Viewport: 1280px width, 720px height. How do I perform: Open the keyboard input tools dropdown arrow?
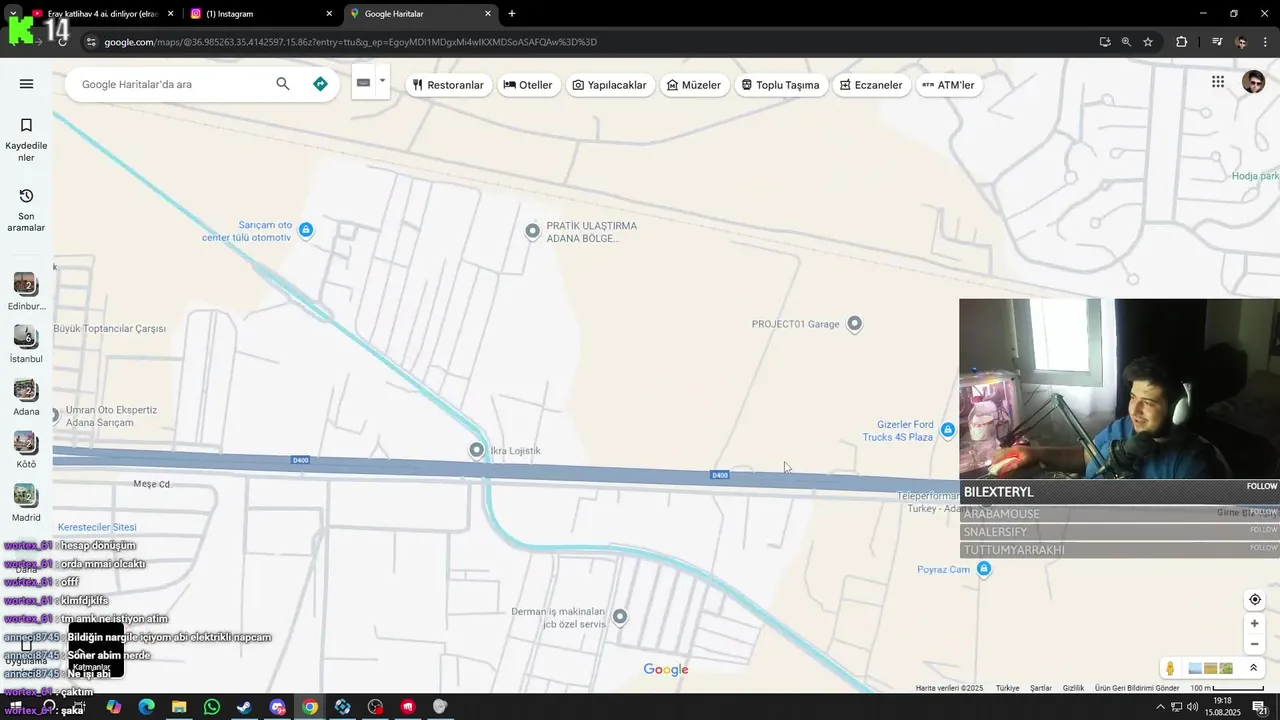pyautogui.click(x=382, y=82)
